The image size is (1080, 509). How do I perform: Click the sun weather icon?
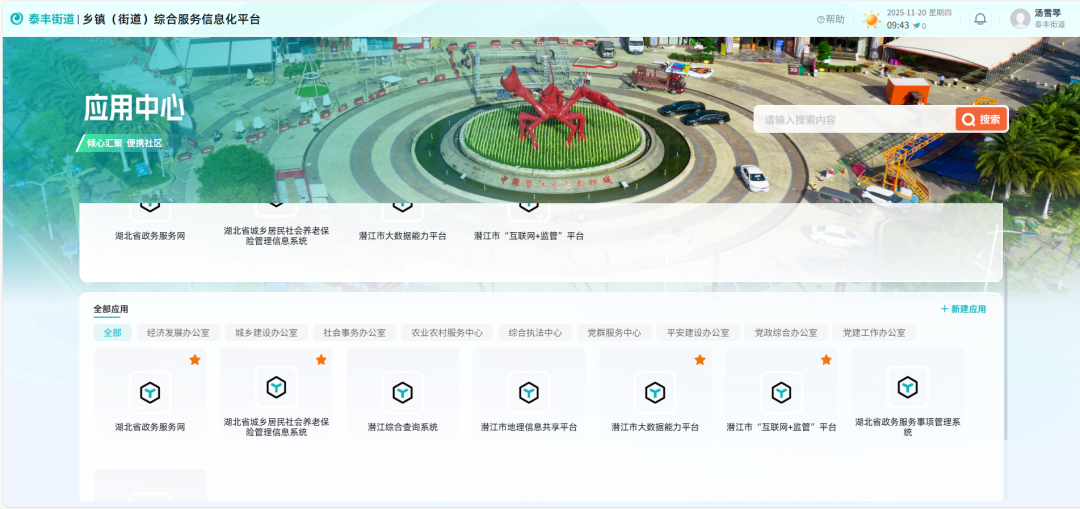[x=872, y=19]
